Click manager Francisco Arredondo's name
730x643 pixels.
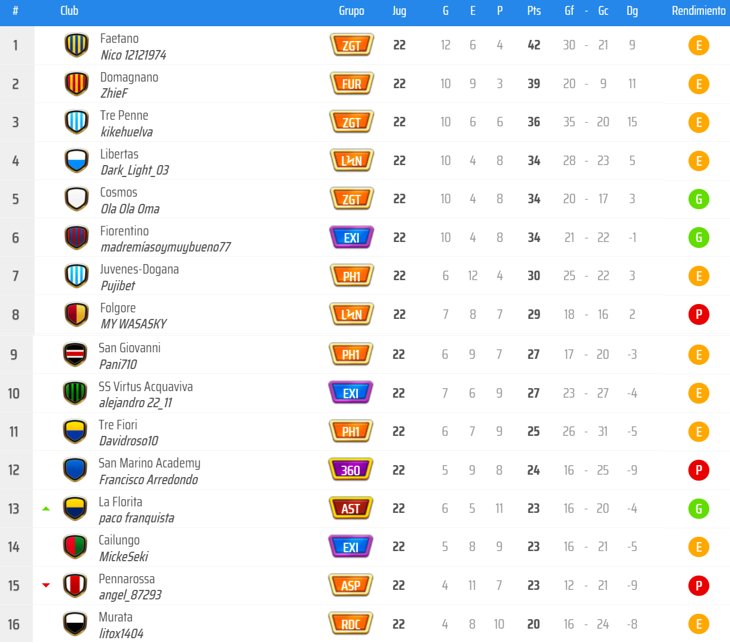click(148, 479)
